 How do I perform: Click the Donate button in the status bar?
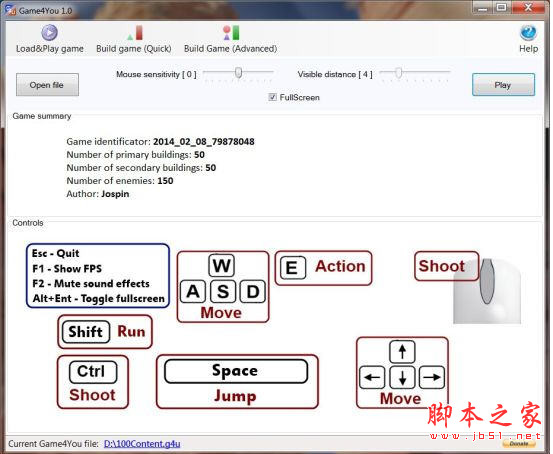518,444
